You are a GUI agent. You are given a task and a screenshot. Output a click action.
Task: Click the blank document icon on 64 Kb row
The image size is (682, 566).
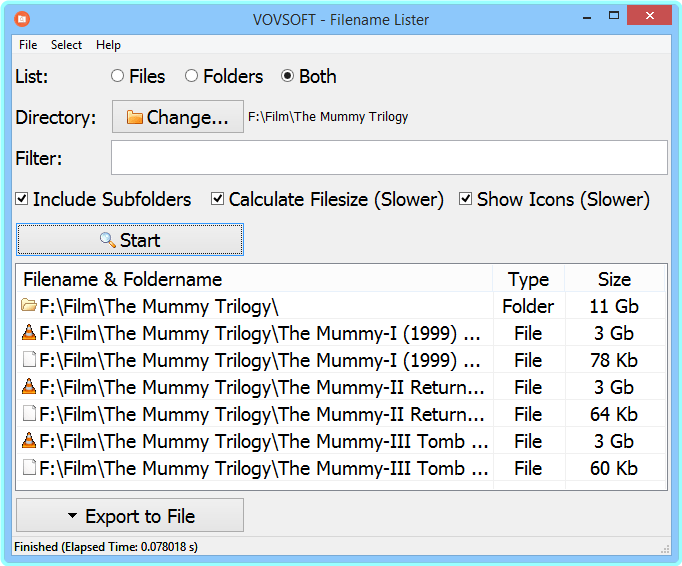tap(29, 415)
